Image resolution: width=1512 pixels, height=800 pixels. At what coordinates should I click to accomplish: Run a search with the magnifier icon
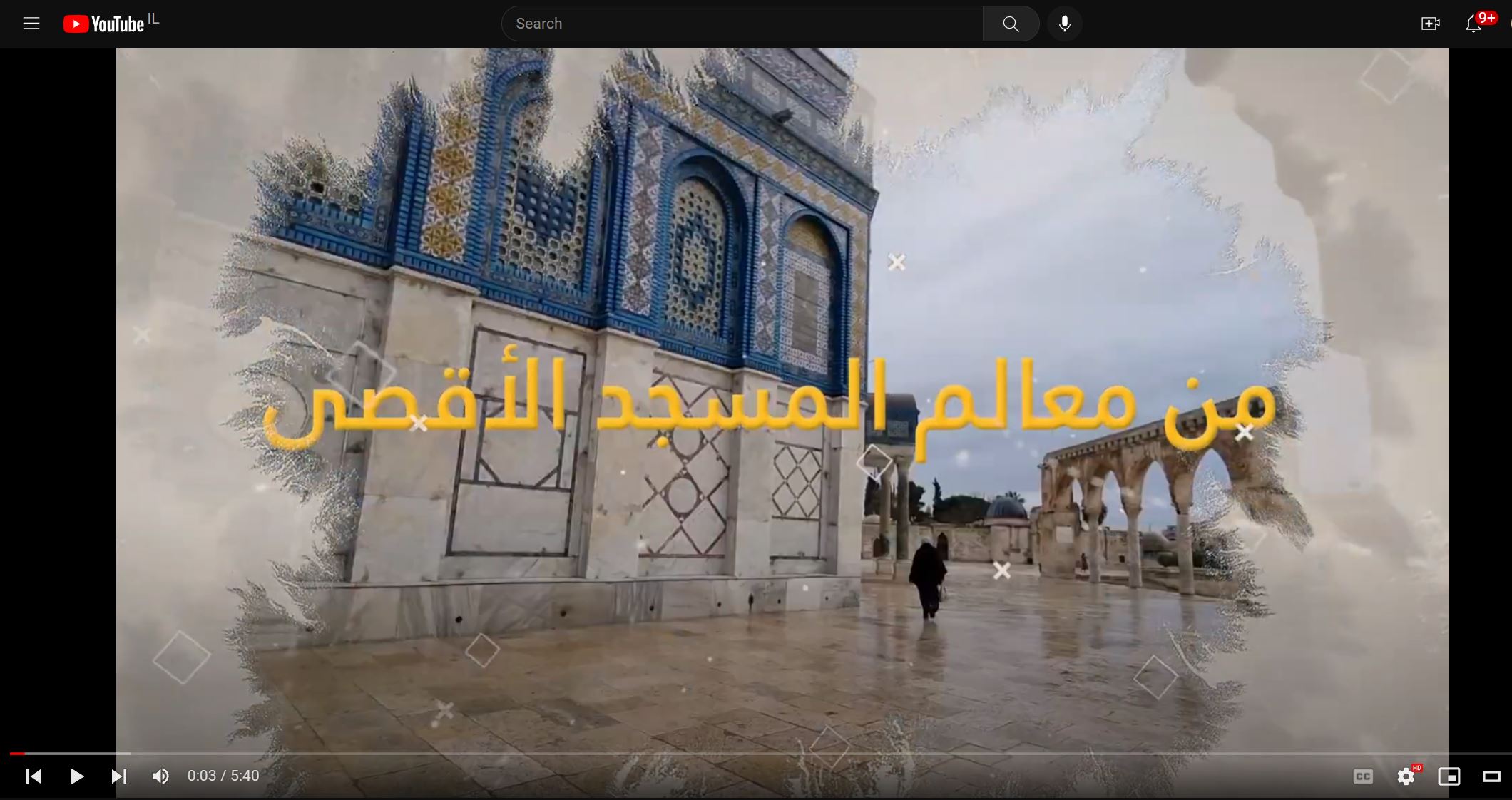pyautogui.click(x=1010, y=23)
